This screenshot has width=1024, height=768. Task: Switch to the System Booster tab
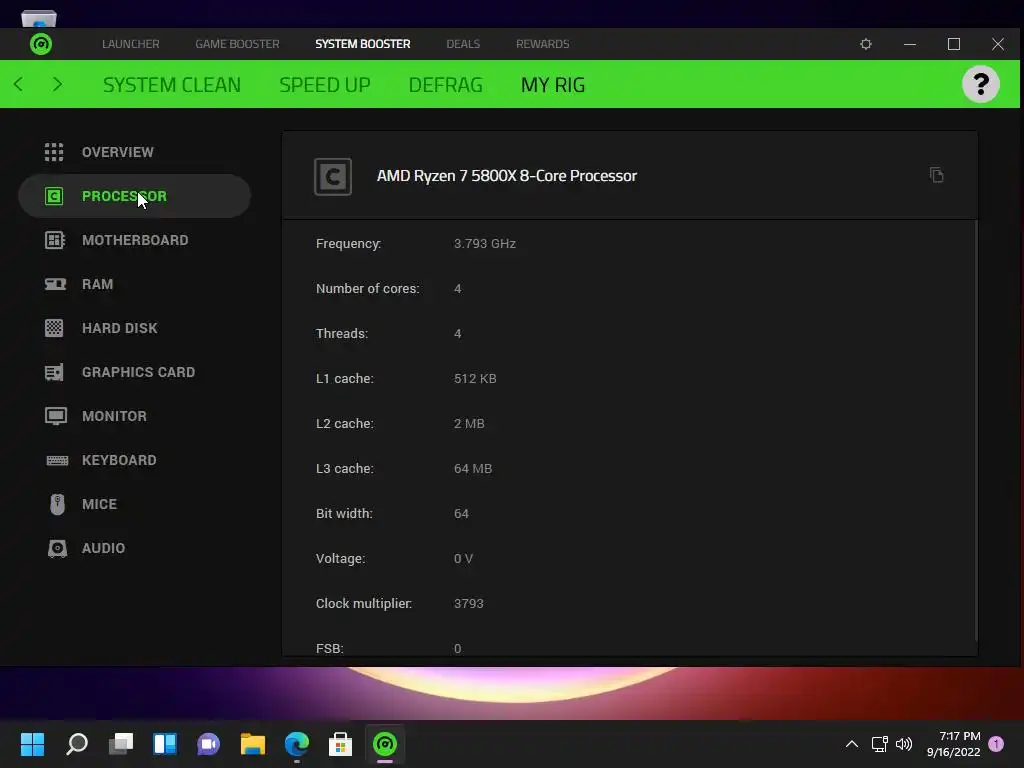(362, 44)
